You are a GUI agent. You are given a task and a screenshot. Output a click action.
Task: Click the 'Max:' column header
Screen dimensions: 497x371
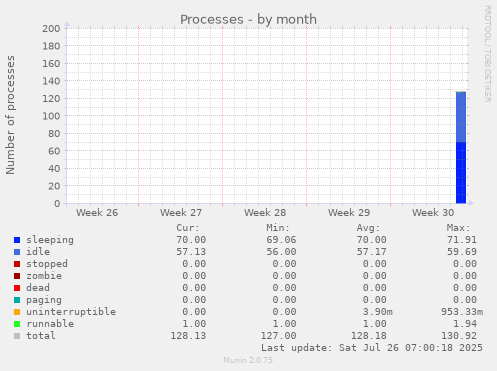[x=458, y=228]
